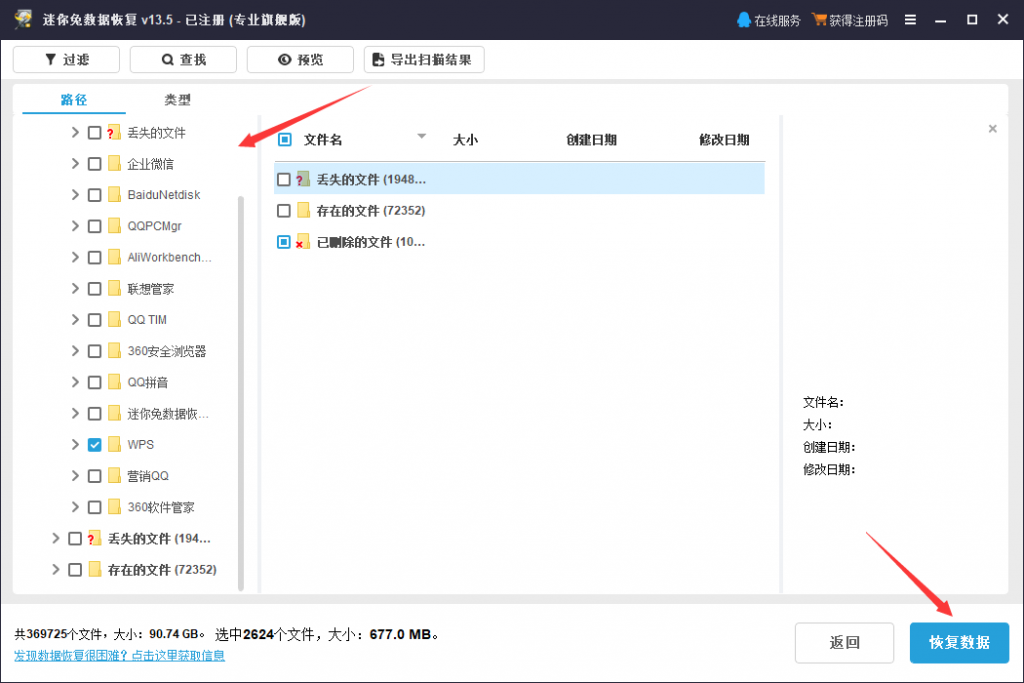1024x683 pixels.
Task: Select the 迷你兔数据恢... folder icon
Action: 114,413
